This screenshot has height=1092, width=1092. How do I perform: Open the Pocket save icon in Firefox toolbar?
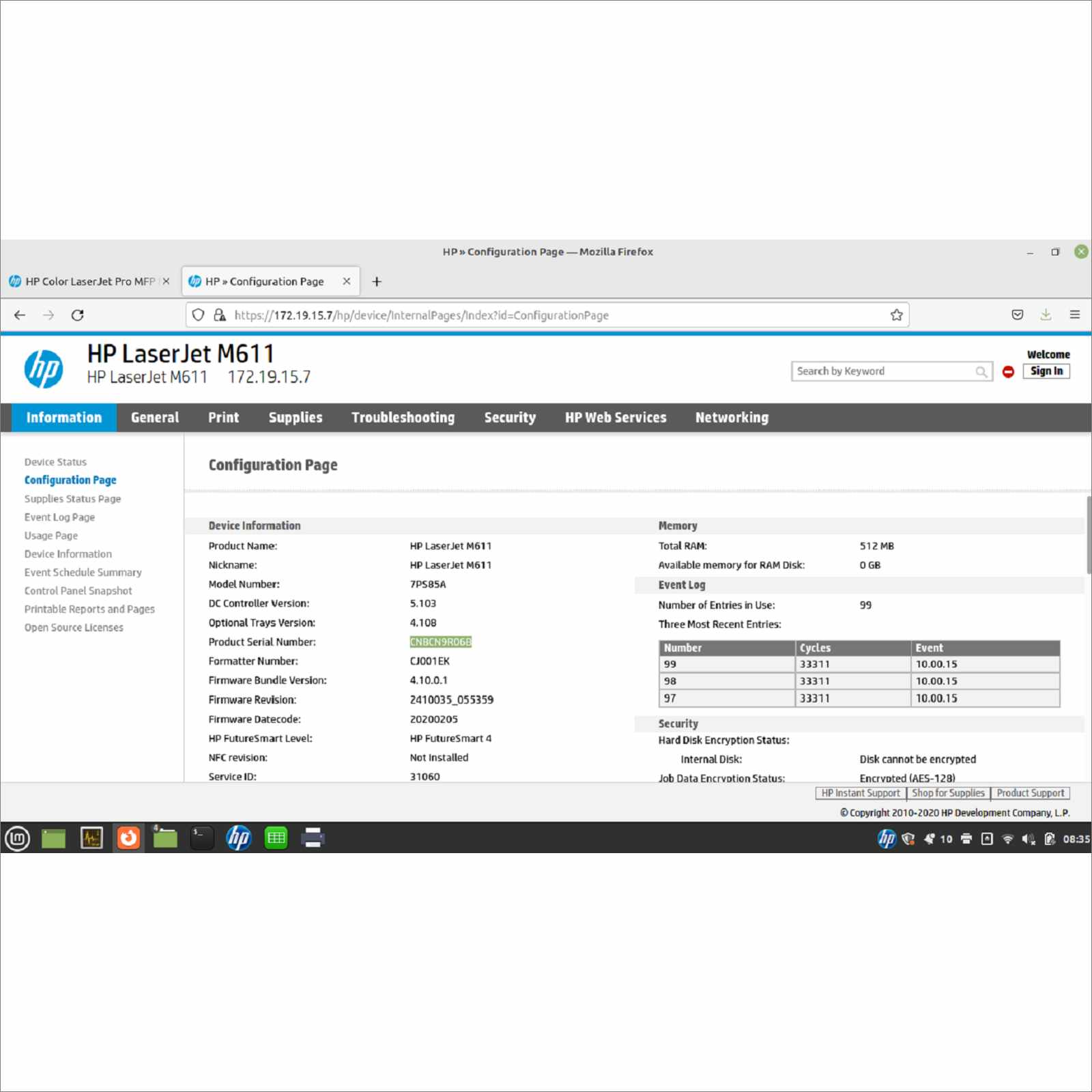(x=1017, y=315)
